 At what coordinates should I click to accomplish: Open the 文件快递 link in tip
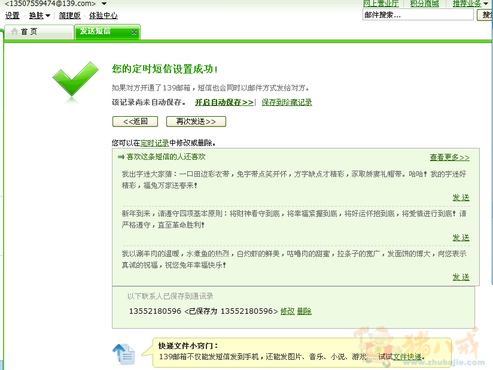click(407, 357)
